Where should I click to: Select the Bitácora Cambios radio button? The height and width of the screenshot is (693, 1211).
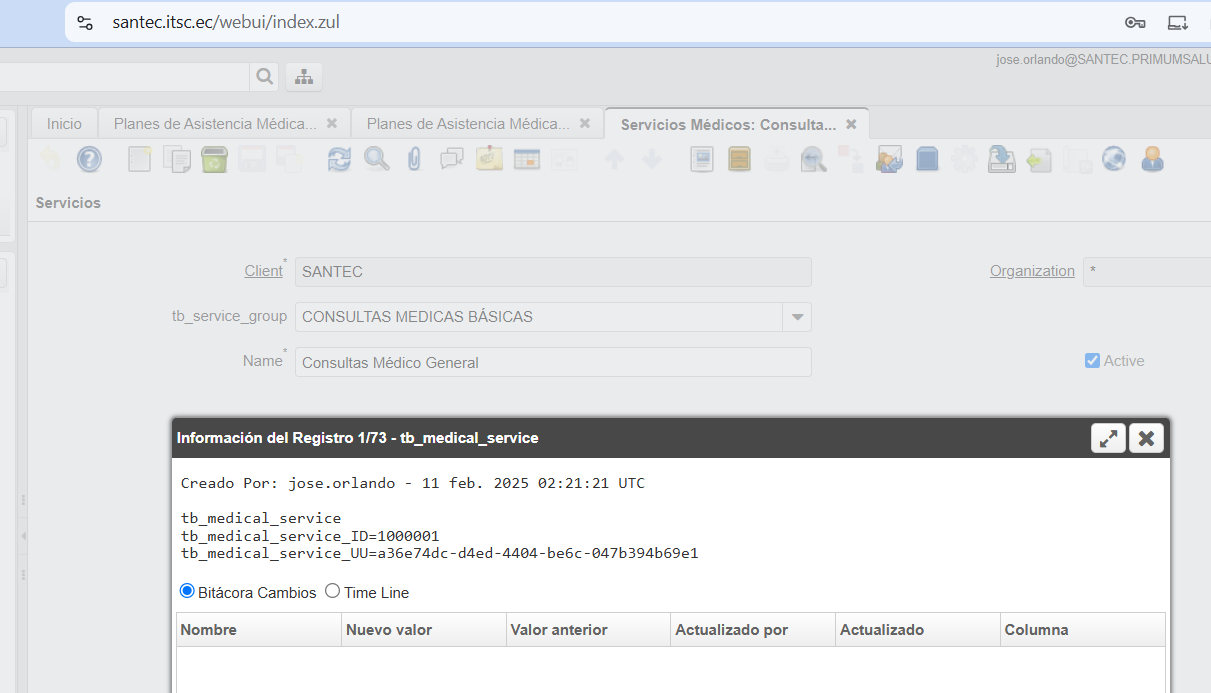187,591
